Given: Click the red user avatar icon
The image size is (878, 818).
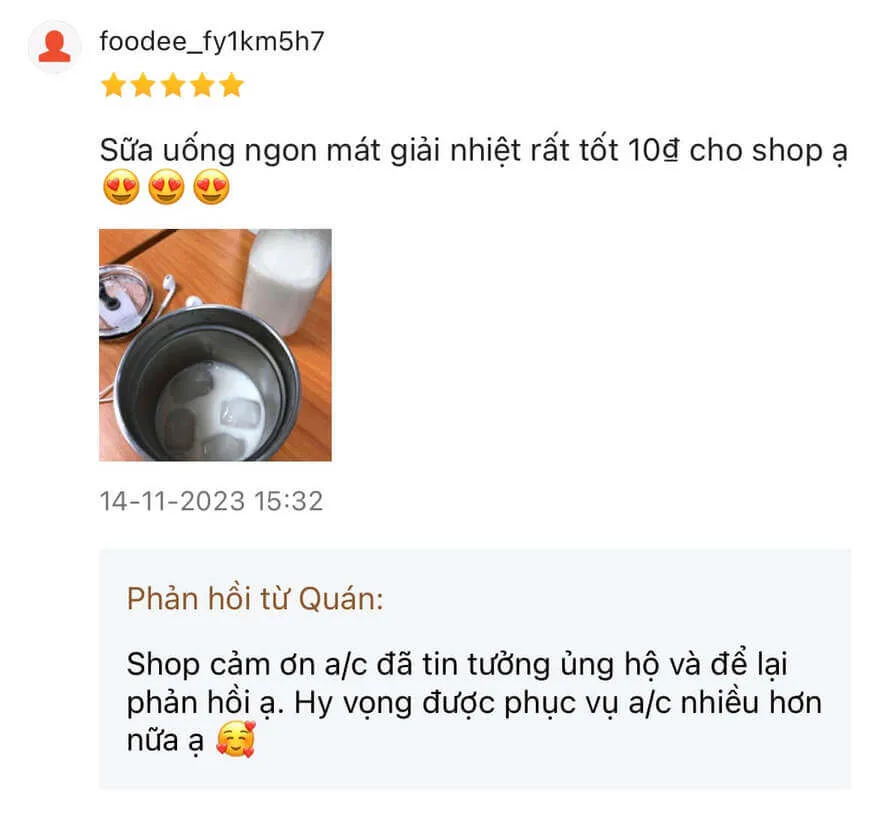Looking at the screenshot, I should pos(54,47).
